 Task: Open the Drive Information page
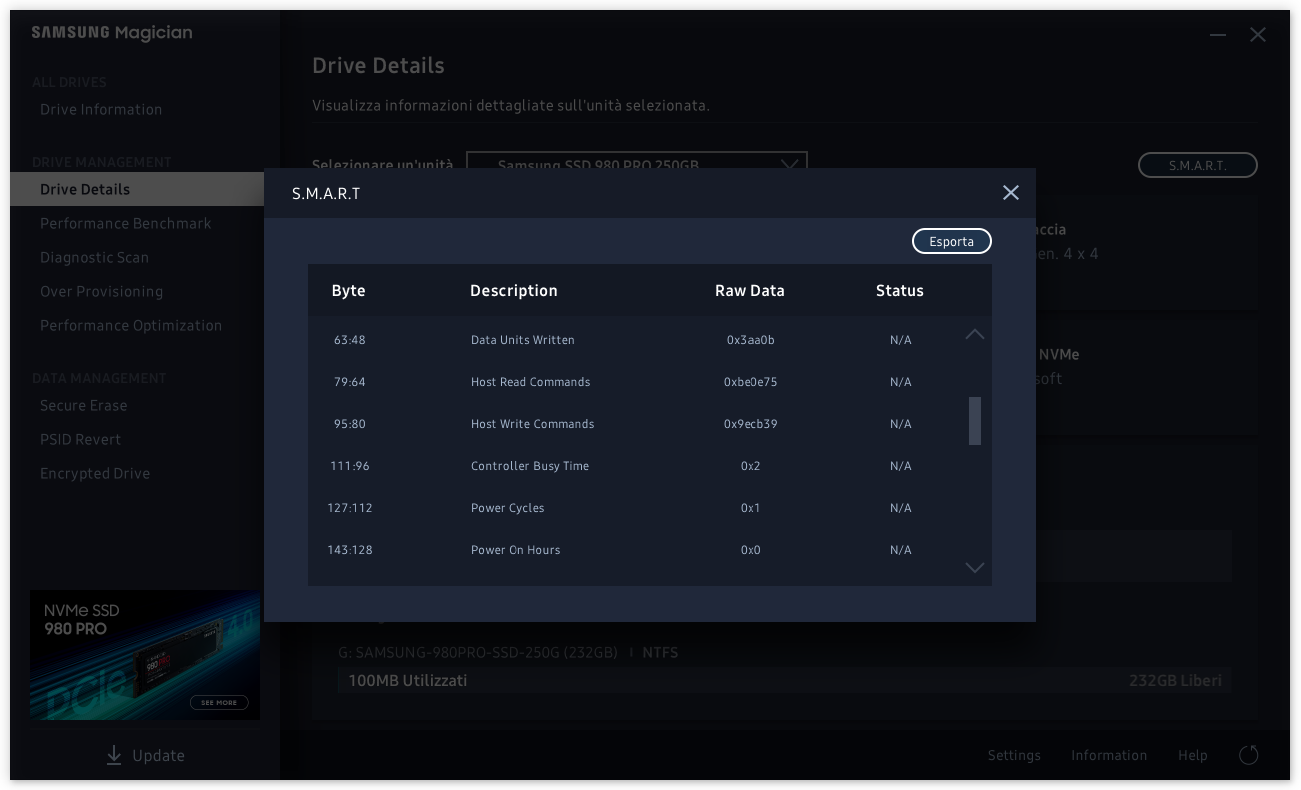click(101, 110)
